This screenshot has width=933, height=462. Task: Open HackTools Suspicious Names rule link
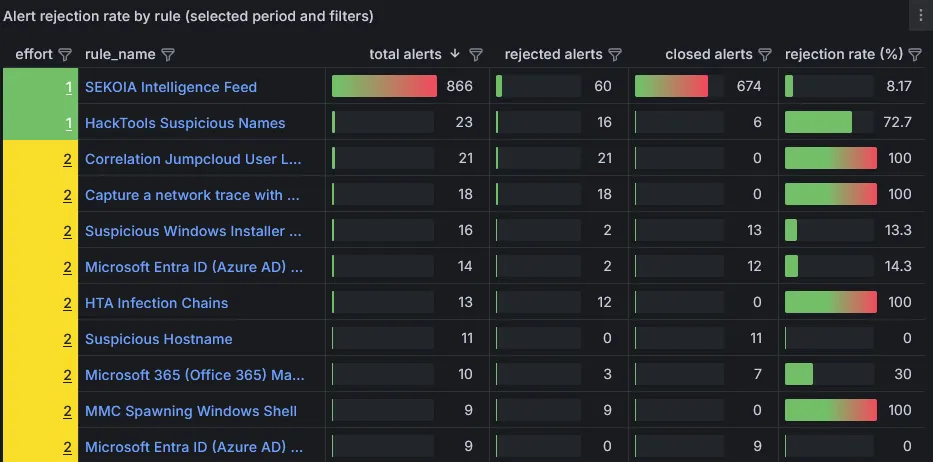coord(185,123)
